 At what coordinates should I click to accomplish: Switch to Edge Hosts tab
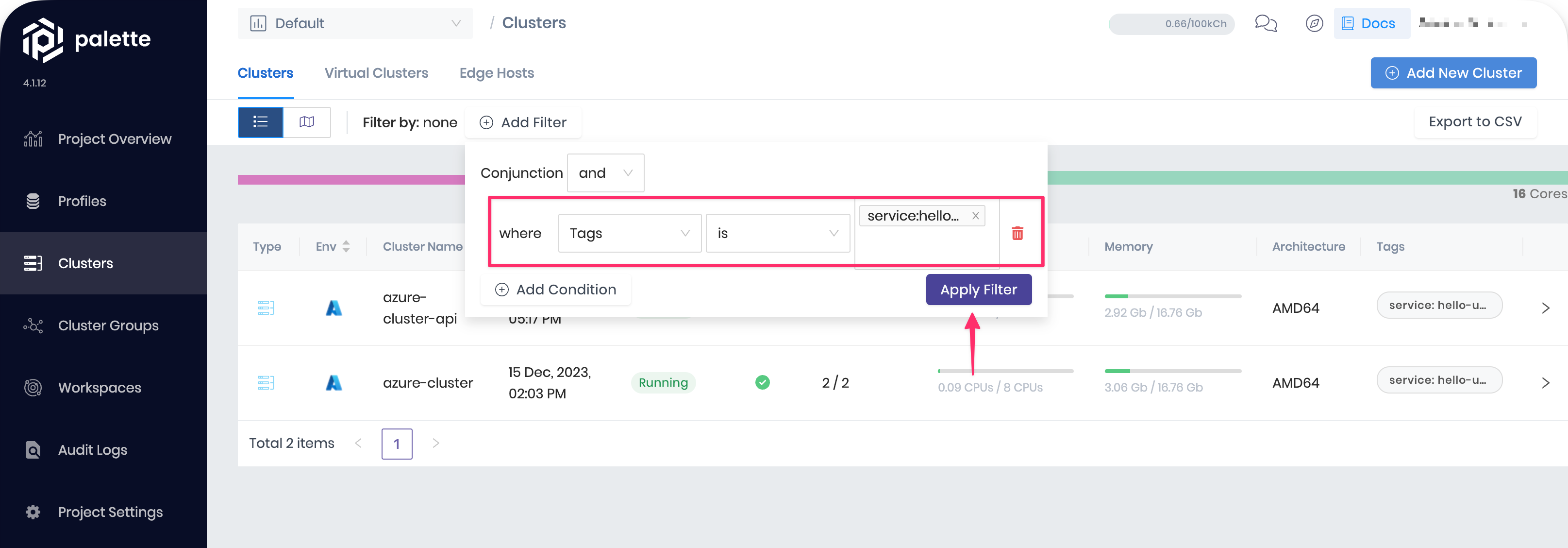click(x=497, y=73)
